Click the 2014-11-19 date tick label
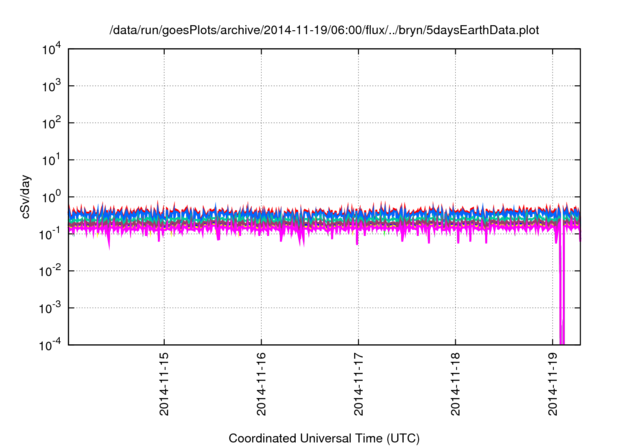Viewport: 640px width, 448px height. coord(553,384)
